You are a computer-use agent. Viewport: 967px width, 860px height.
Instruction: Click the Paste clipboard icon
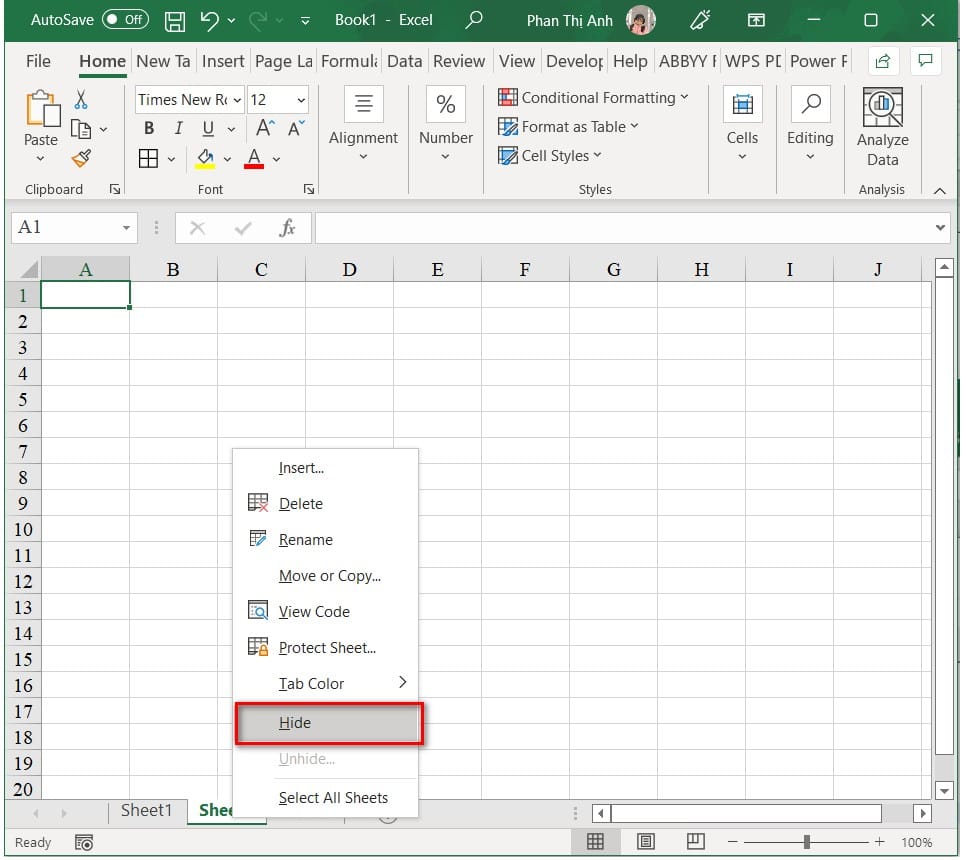coord(42,109)
